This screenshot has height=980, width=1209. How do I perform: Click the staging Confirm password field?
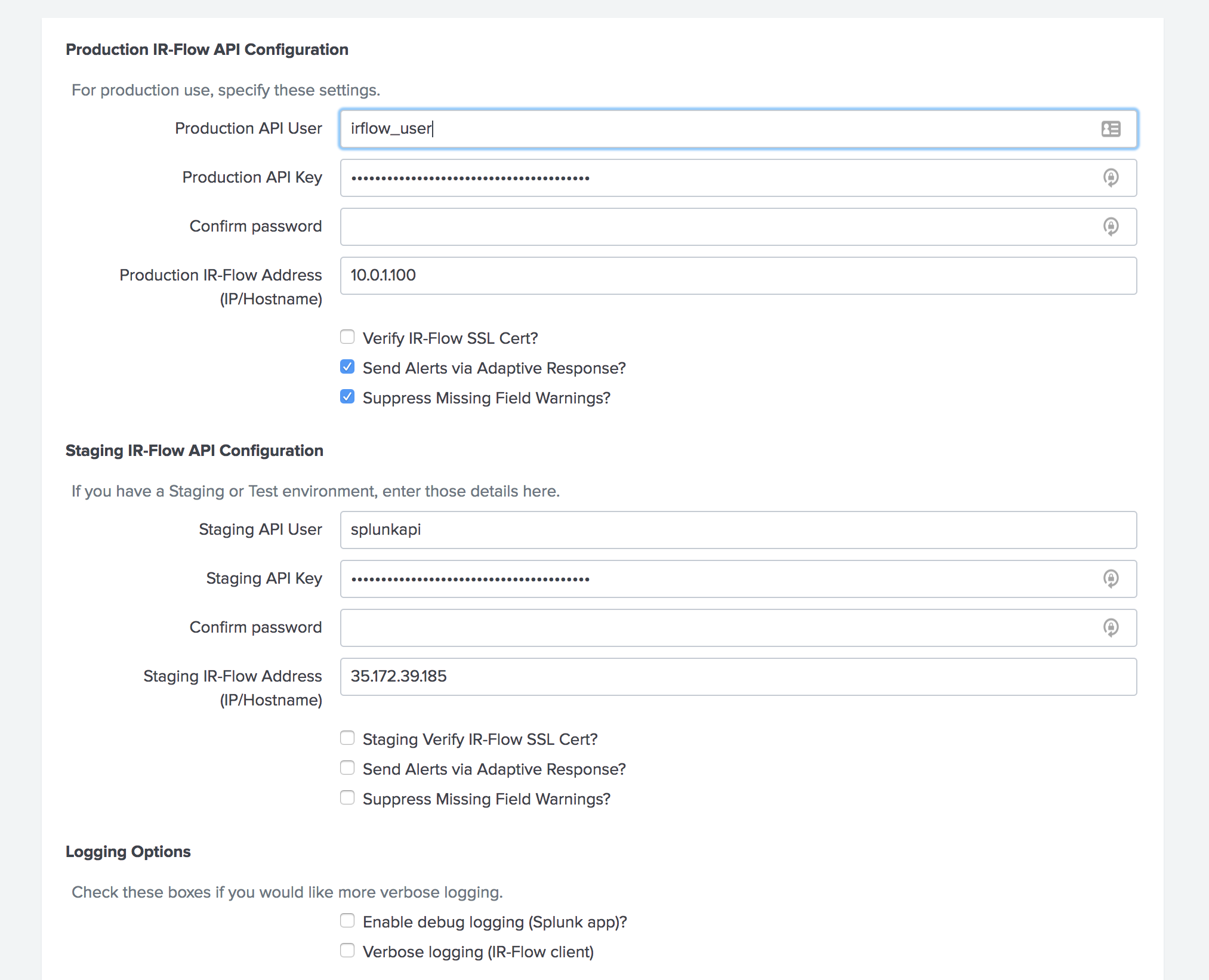tap(716, 628)
